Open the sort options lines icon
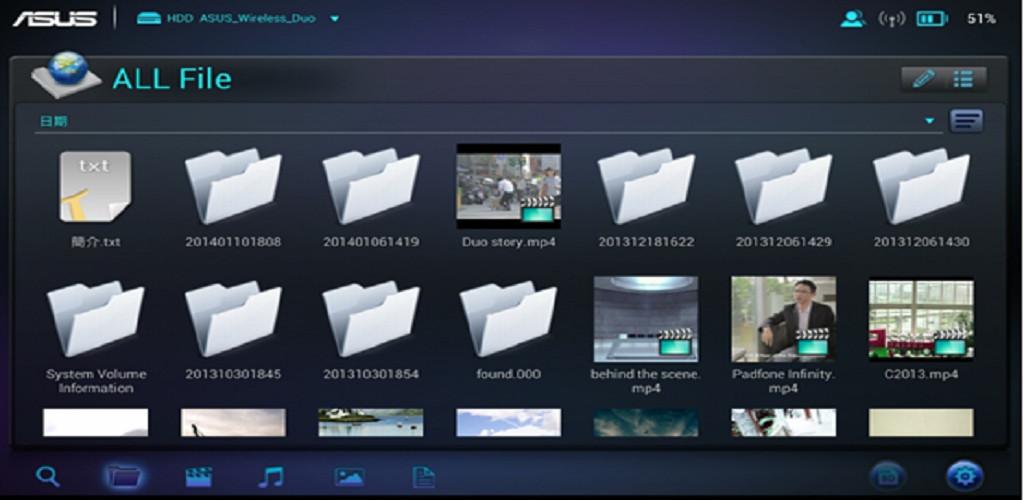This screenshot has width=1024, height=500. pyautogui.click(x=966, y=121)
